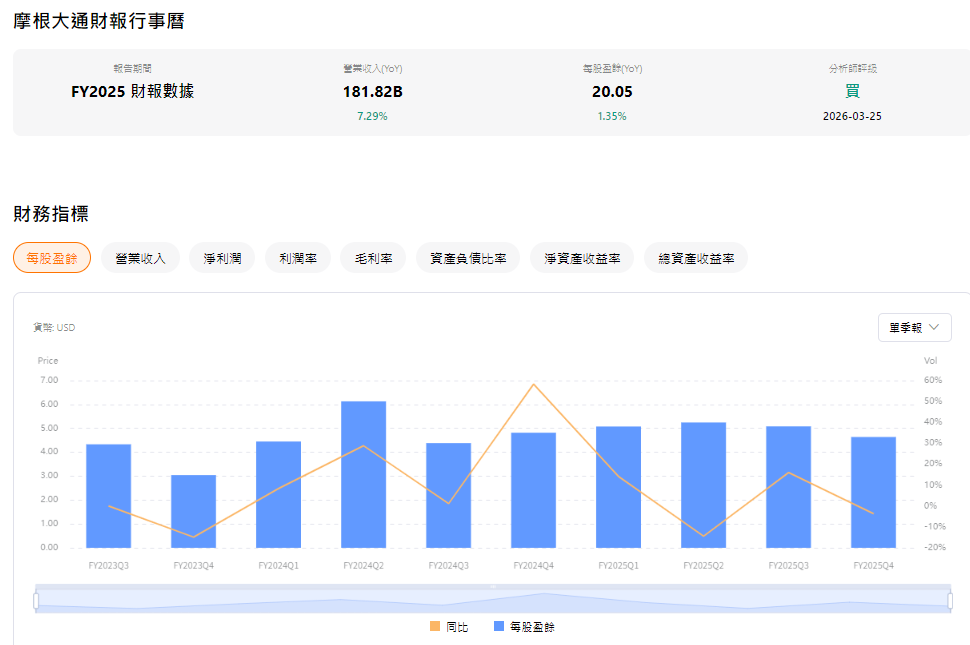The width and height of the screenshot is (970, 645).
Task: Re-select the highlighted 每股盈餘 chip
Action: (51, 257)
